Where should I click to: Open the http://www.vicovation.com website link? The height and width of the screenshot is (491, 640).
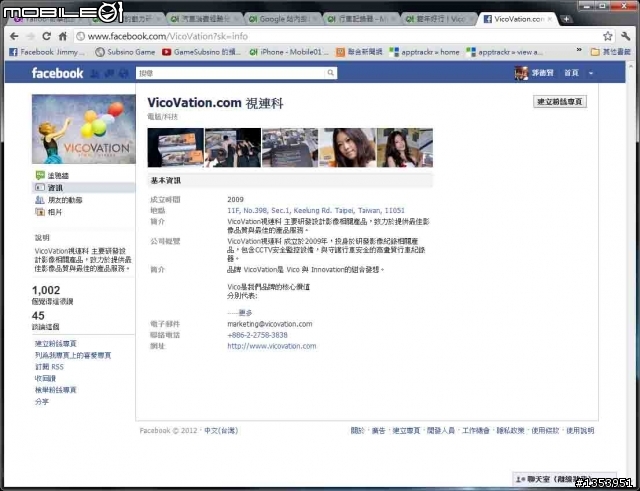(271, 346)
